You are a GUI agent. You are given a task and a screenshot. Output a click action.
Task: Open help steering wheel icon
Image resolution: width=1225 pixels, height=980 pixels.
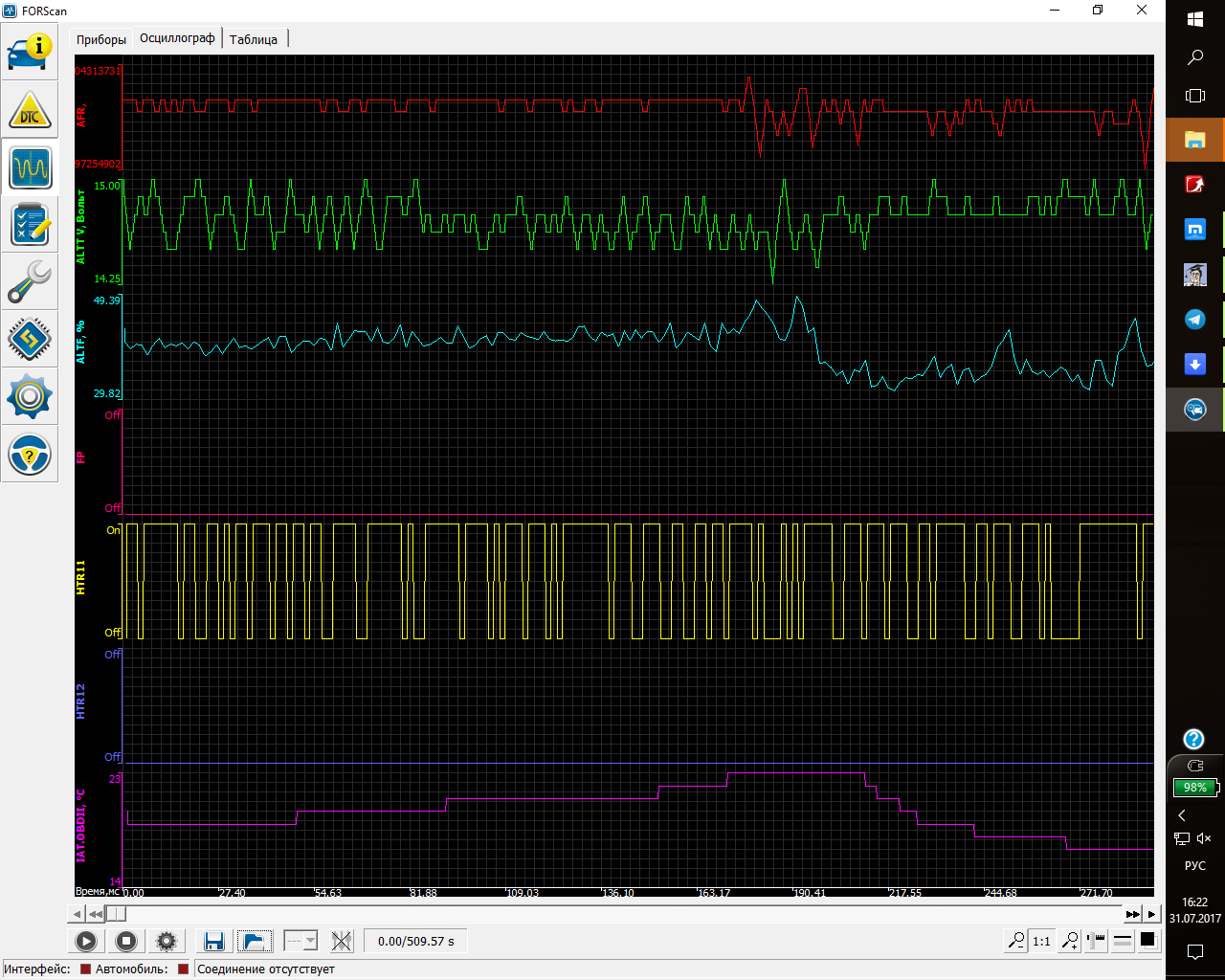point(30,455)
